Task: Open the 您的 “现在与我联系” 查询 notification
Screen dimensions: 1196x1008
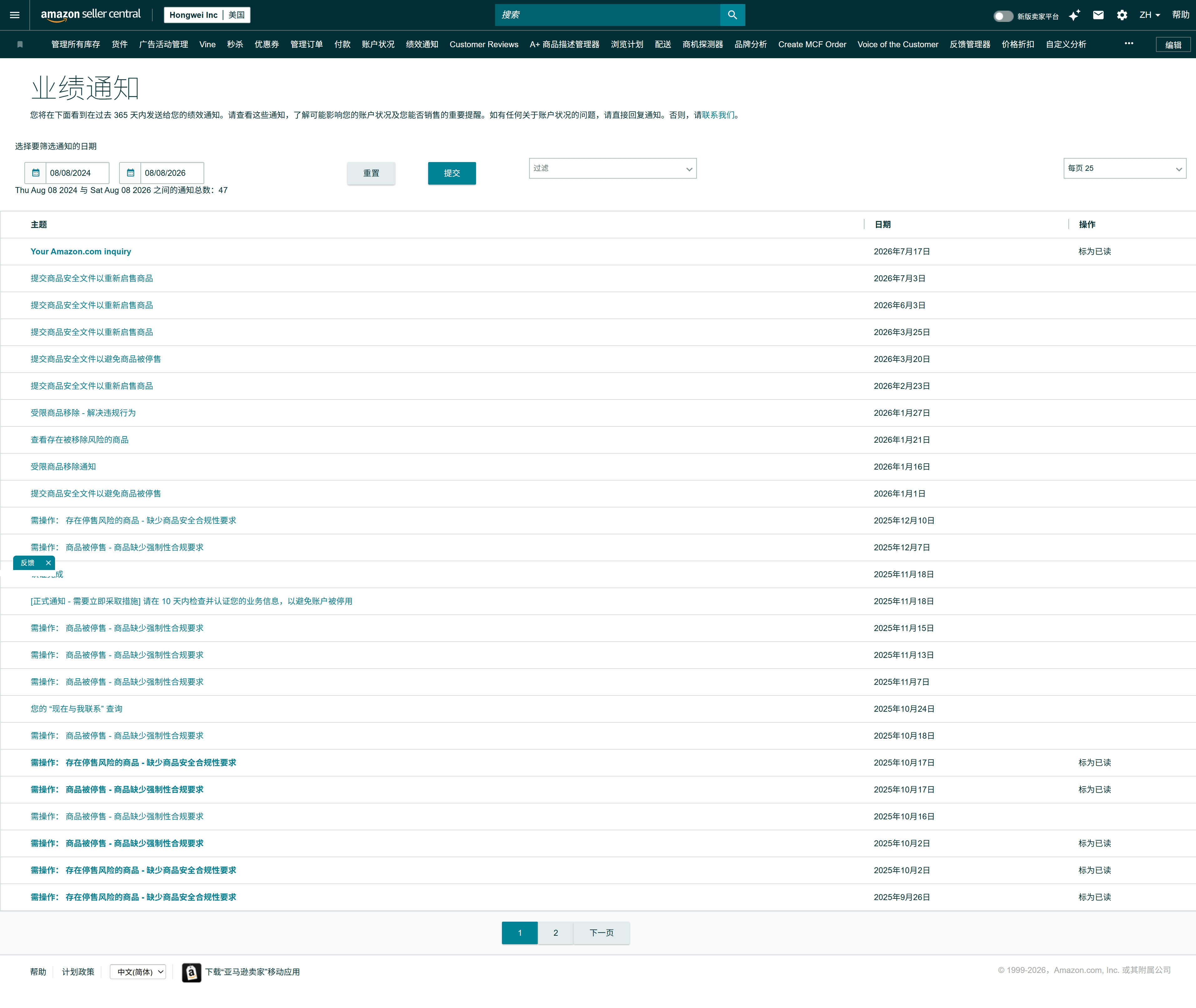Action: (77, 709)
